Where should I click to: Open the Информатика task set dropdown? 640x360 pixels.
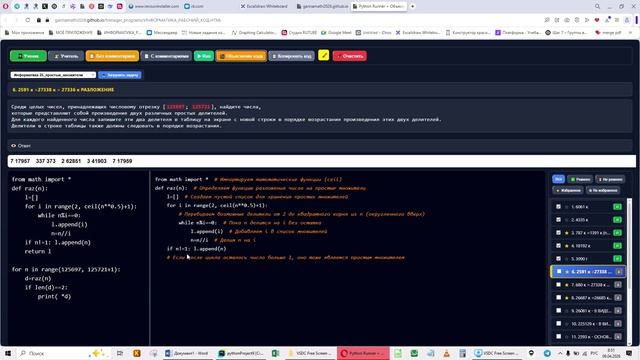(x=53, y=75)
